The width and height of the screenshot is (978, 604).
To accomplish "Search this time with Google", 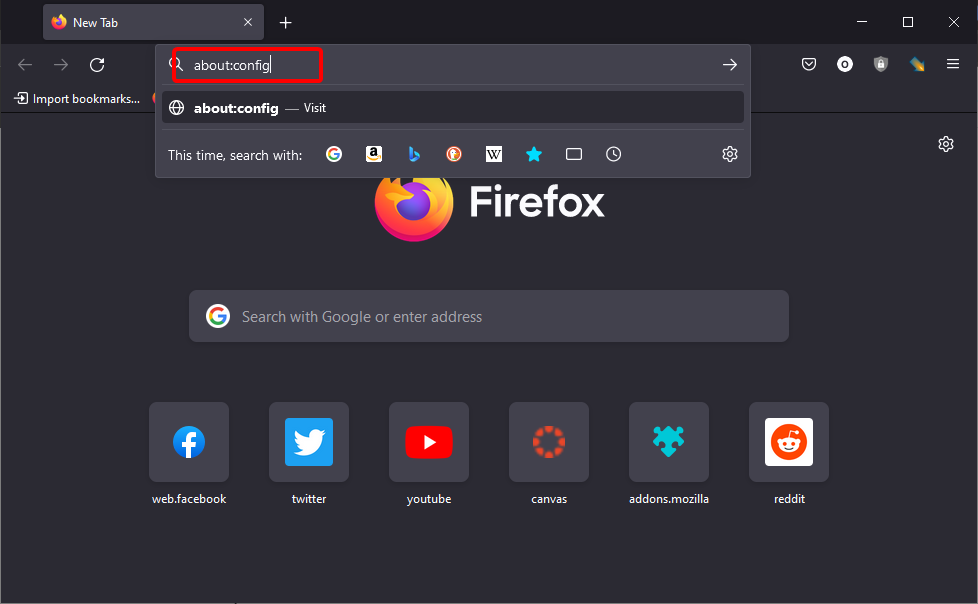I will click(x=334, y=154).
